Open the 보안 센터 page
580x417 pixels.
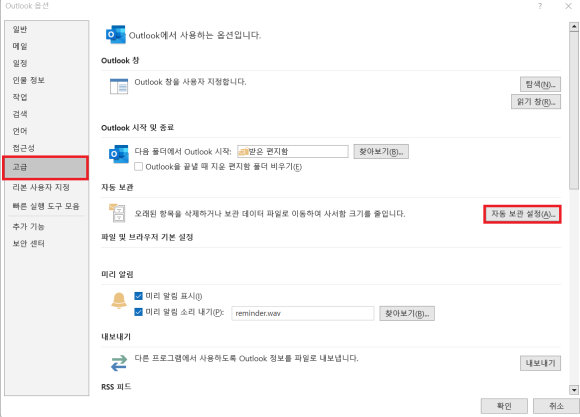tap(46, 243)
